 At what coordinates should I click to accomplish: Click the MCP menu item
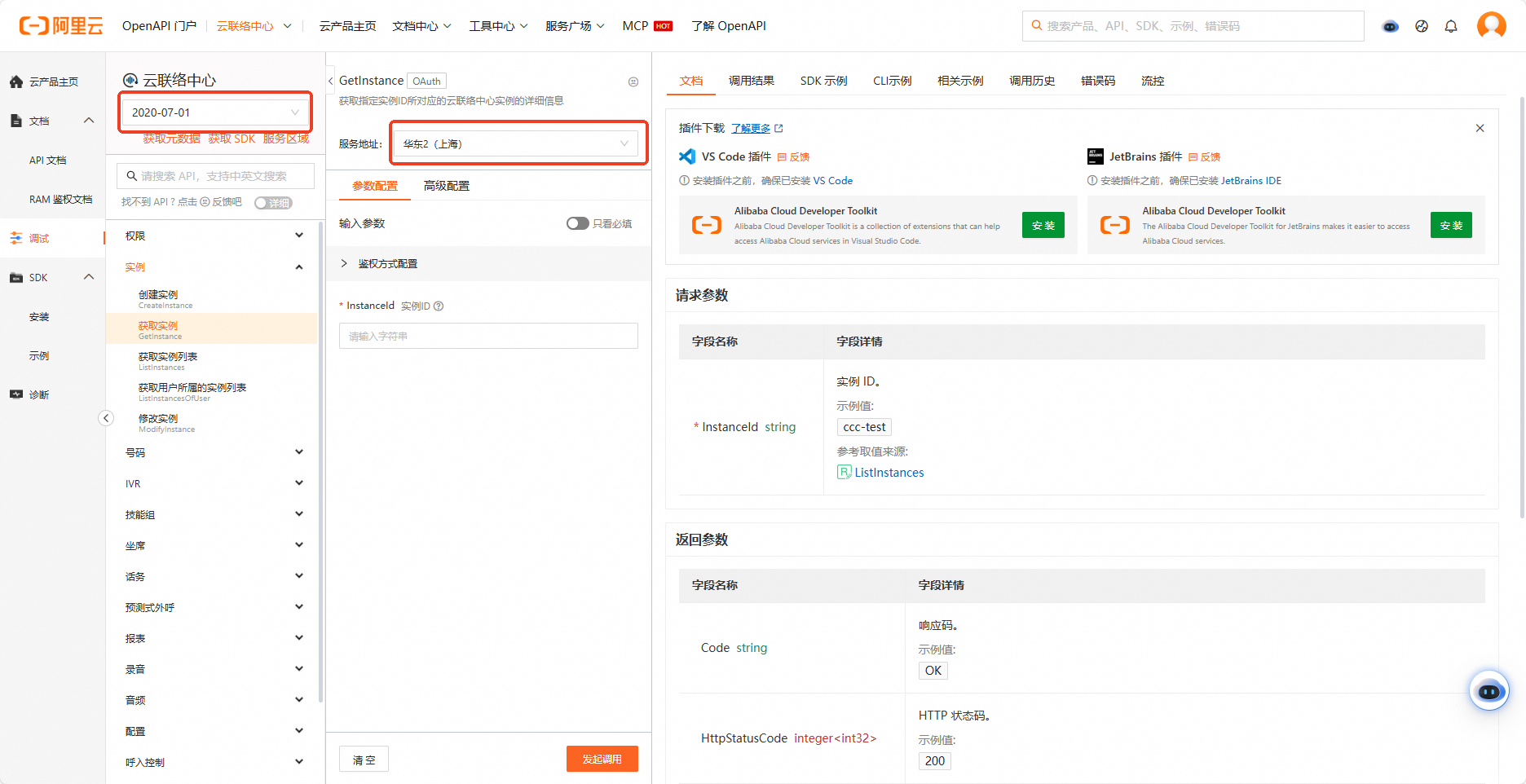click(647, 26)
